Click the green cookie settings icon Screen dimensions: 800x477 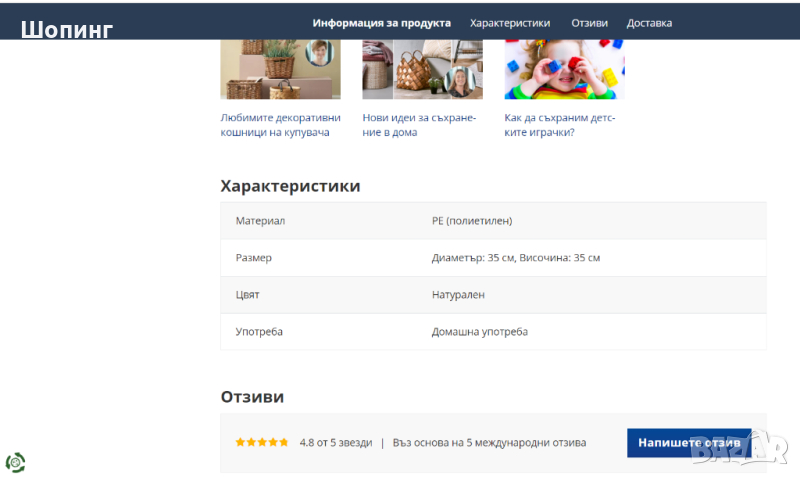click(x=15, y=462)
